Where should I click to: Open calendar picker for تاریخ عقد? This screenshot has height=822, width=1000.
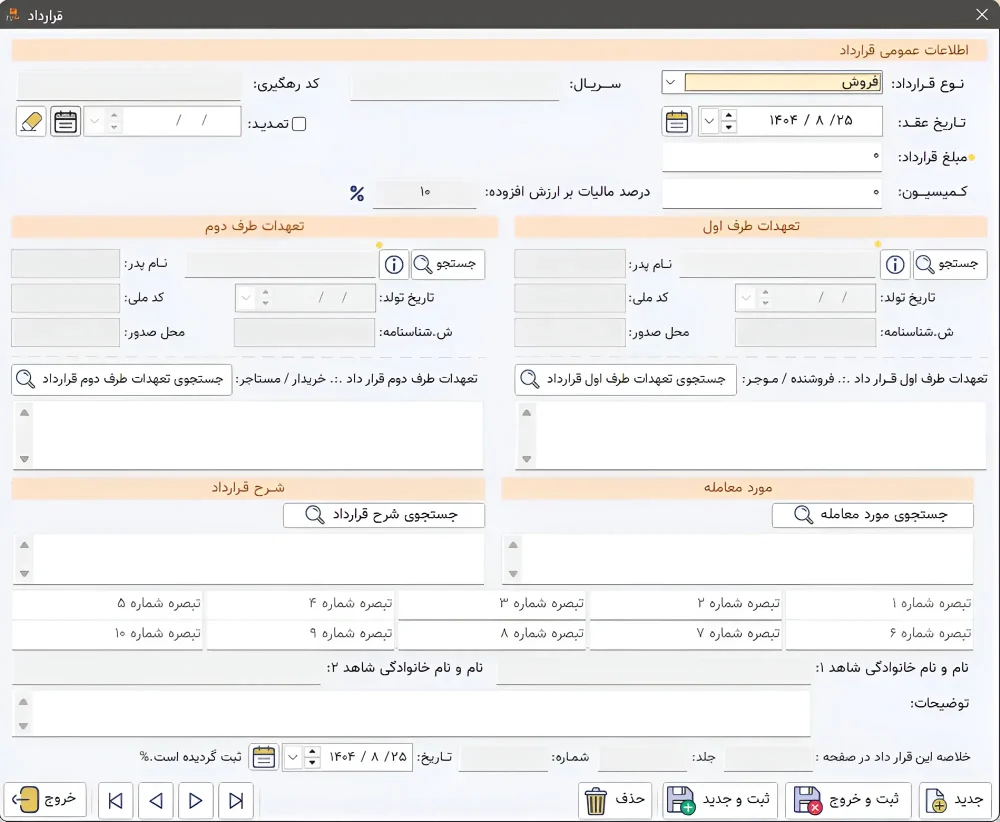pyautogui.click(x=677, y=121)
